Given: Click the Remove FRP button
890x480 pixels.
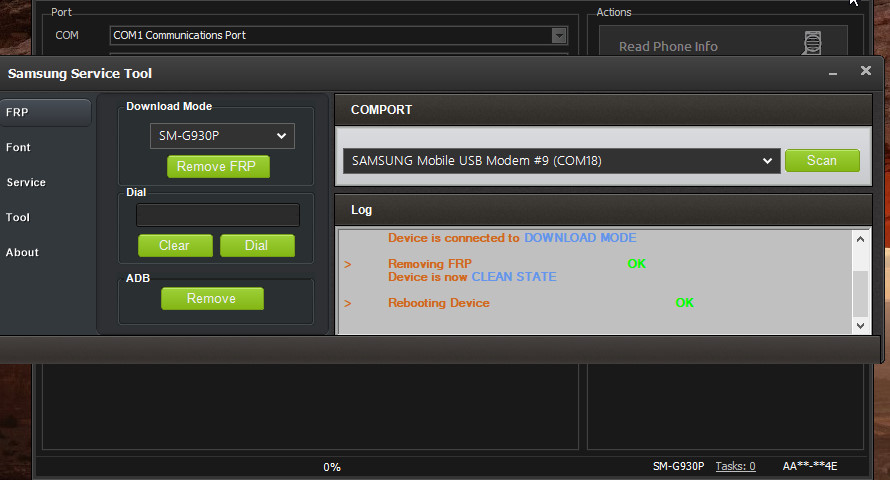Looking at the screenshot, I should pyautogui.click(x=218, y=167).
